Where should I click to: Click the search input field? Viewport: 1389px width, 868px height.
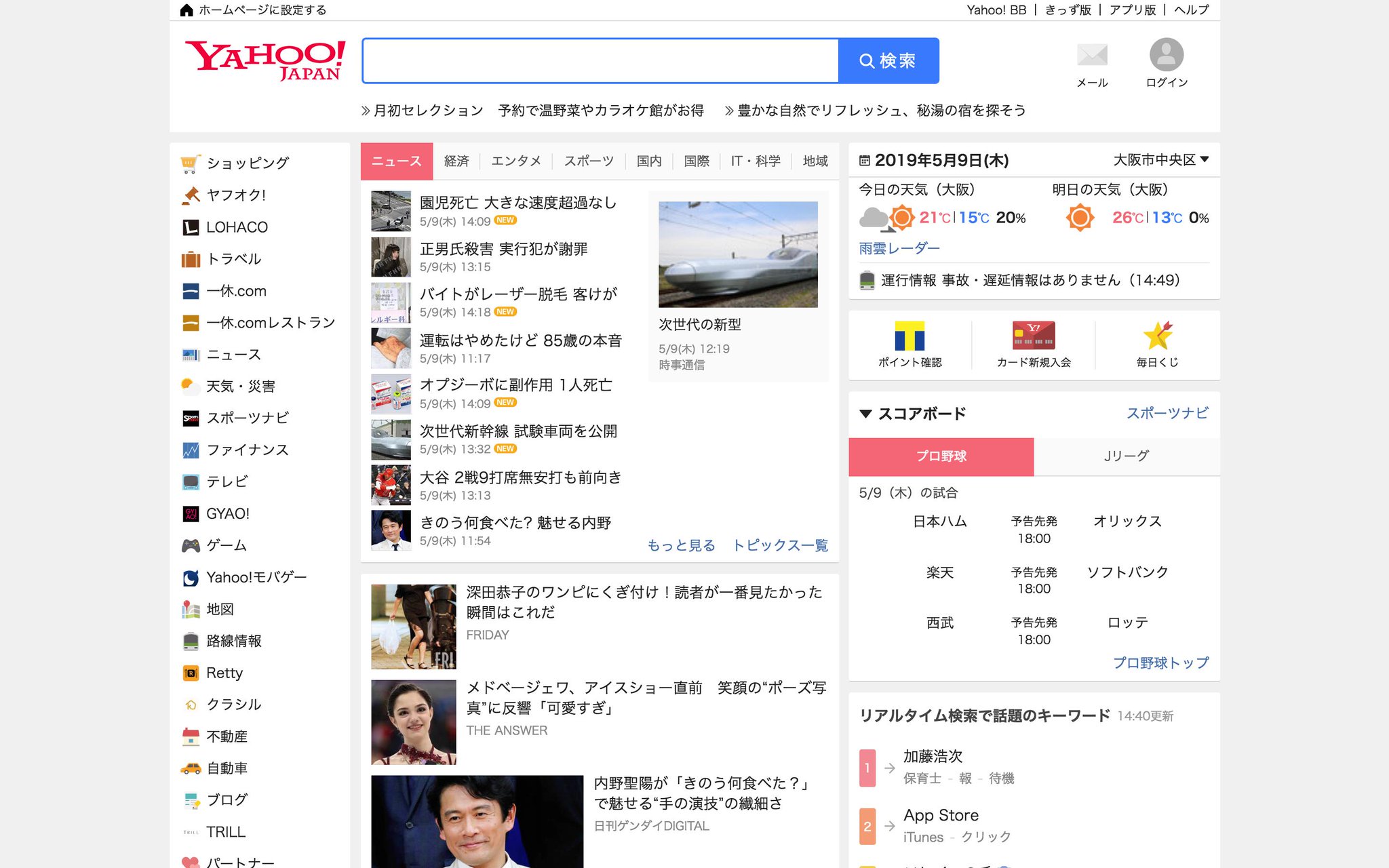(x=600, y=61)
